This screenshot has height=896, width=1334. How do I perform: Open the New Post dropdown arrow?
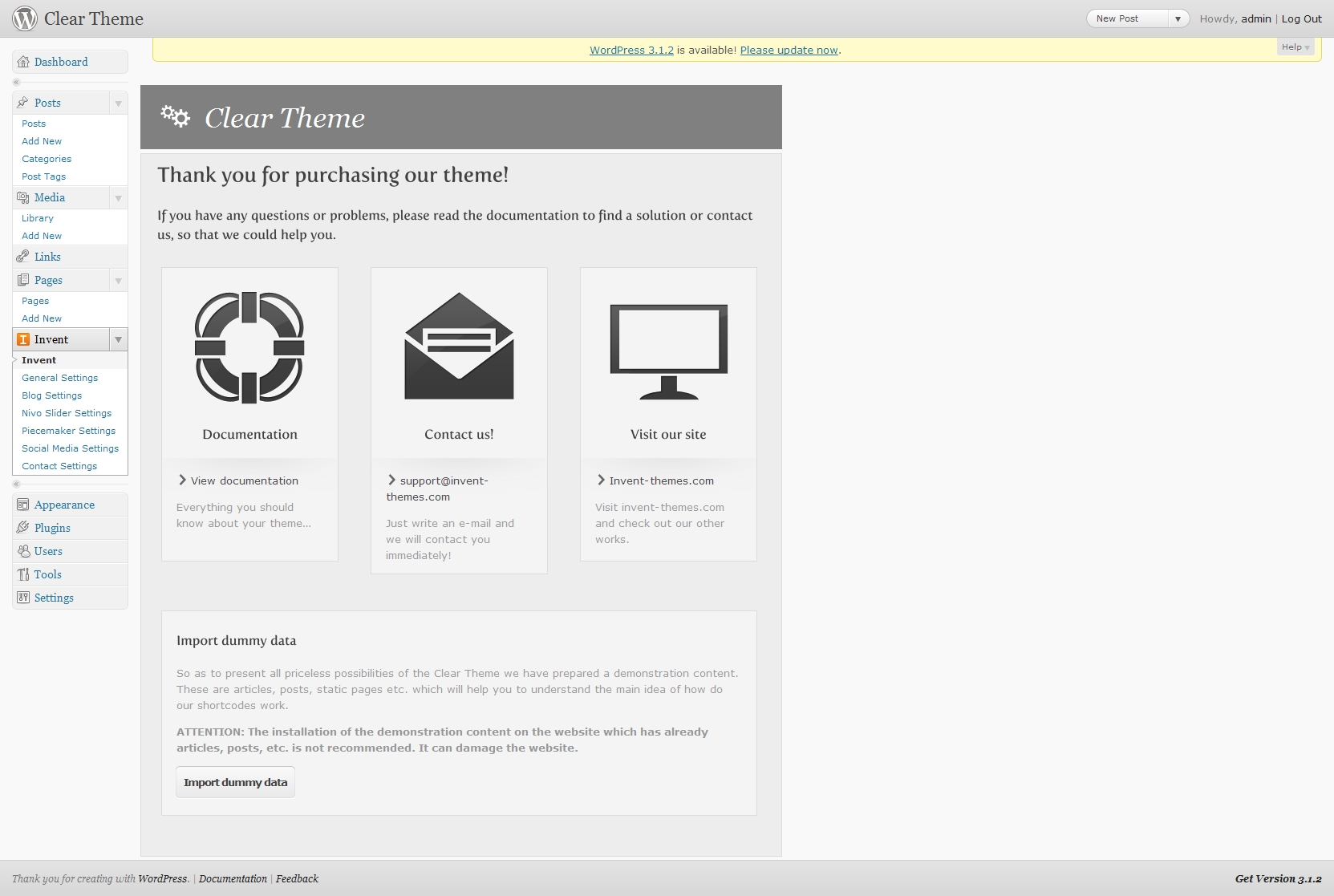pos(1178,18)
